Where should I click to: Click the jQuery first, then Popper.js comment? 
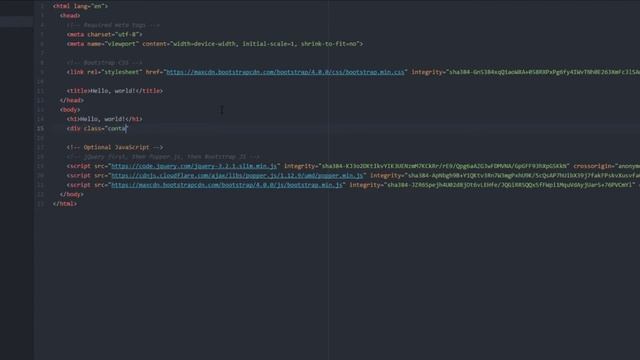pyautogui.click(x=163, y=156)
